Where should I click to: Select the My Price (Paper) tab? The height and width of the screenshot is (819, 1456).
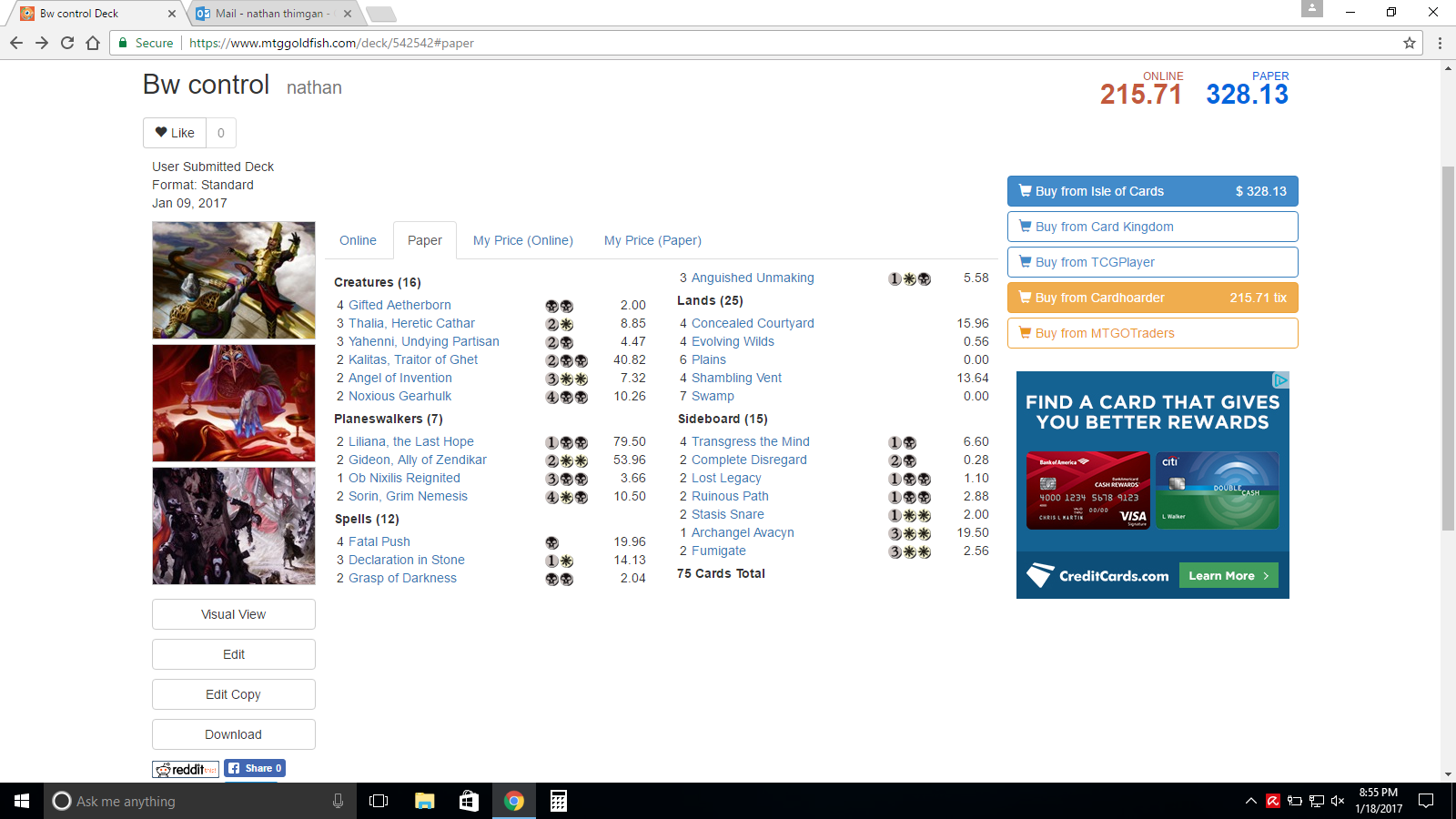[x=652, y=240]
